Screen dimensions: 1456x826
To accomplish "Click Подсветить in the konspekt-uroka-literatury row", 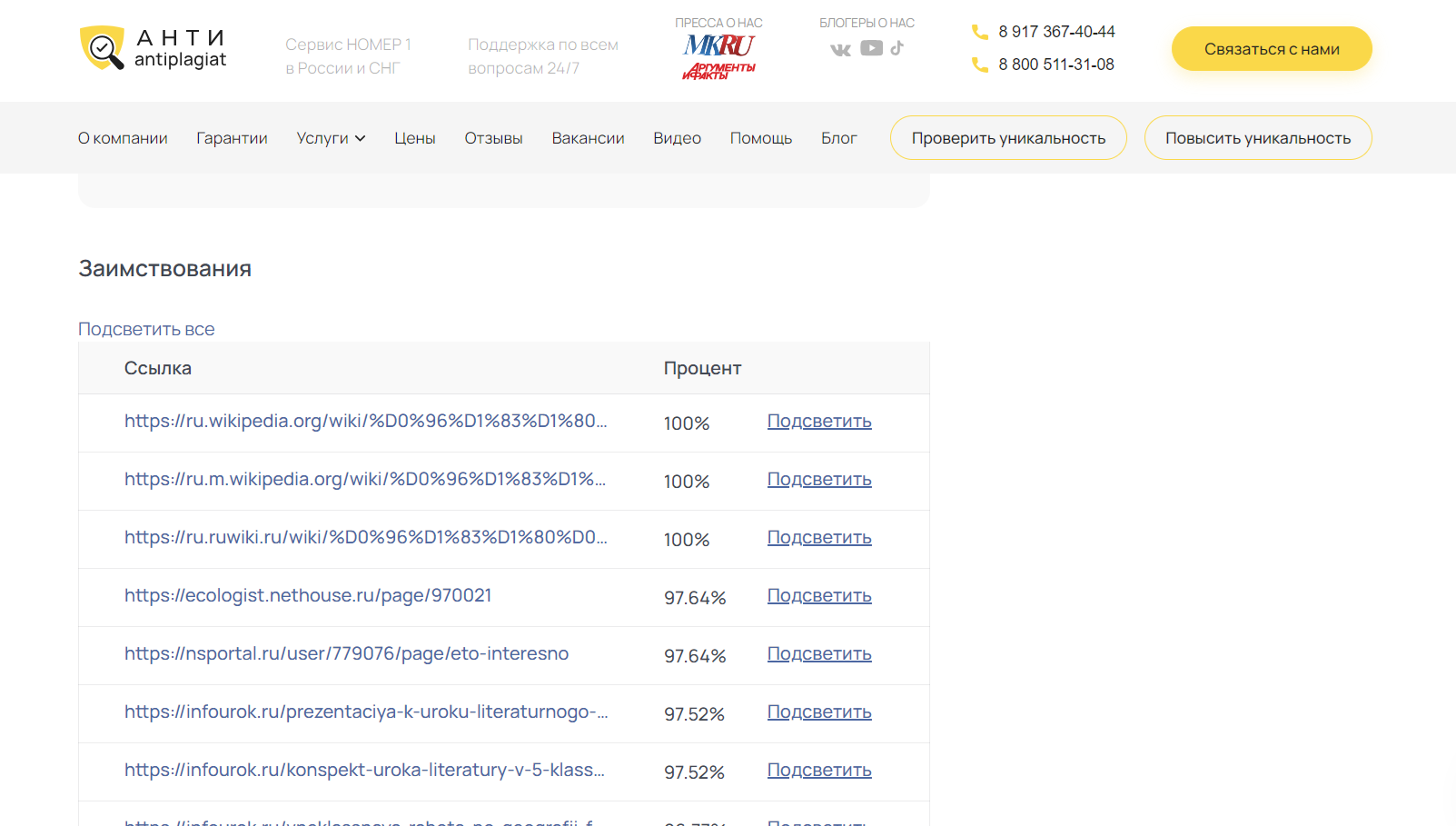I will tap(819, 770).
